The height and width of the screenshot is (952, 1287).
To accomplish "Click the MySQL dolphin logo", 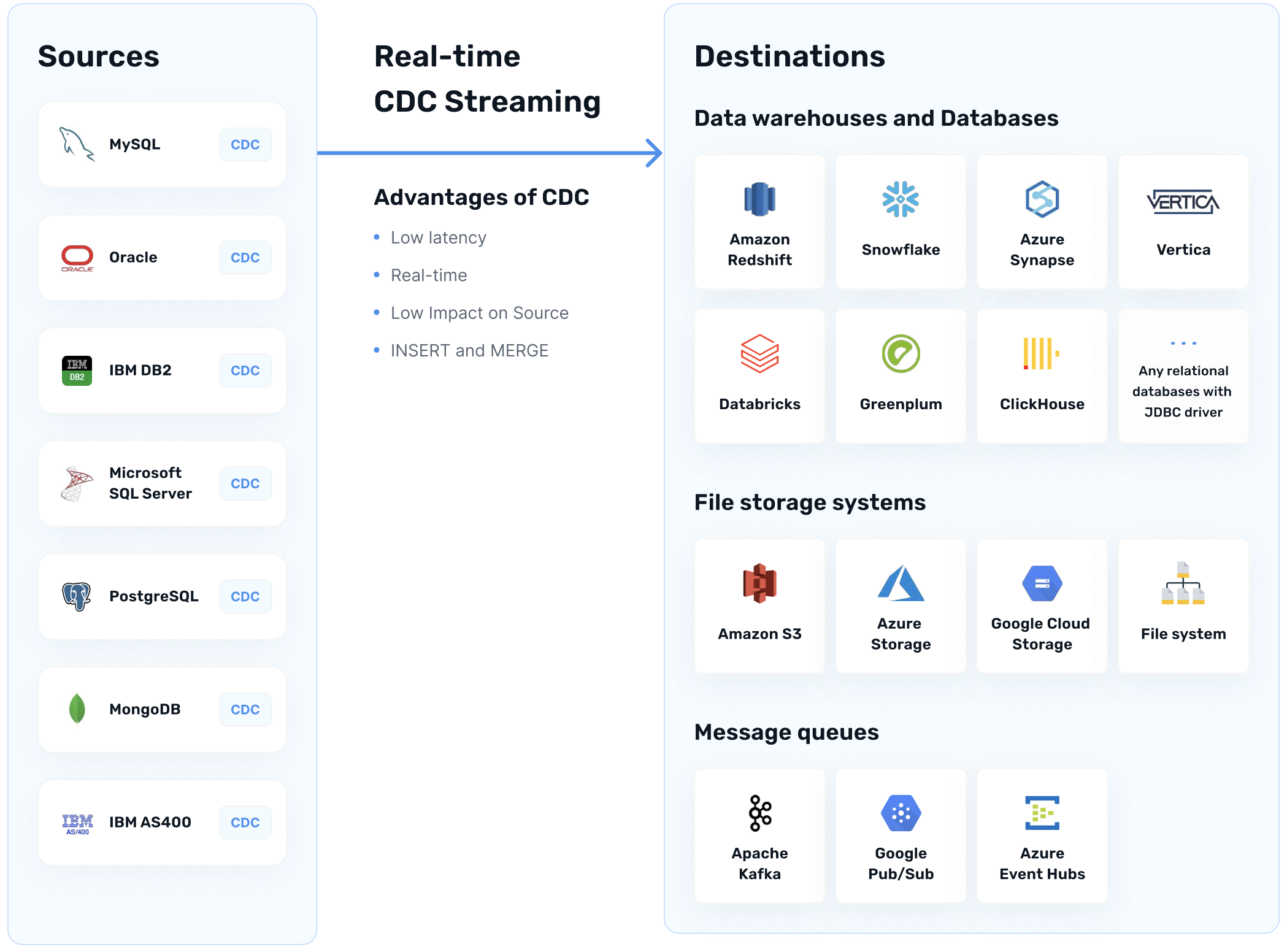I will click(x=77, y=144).
